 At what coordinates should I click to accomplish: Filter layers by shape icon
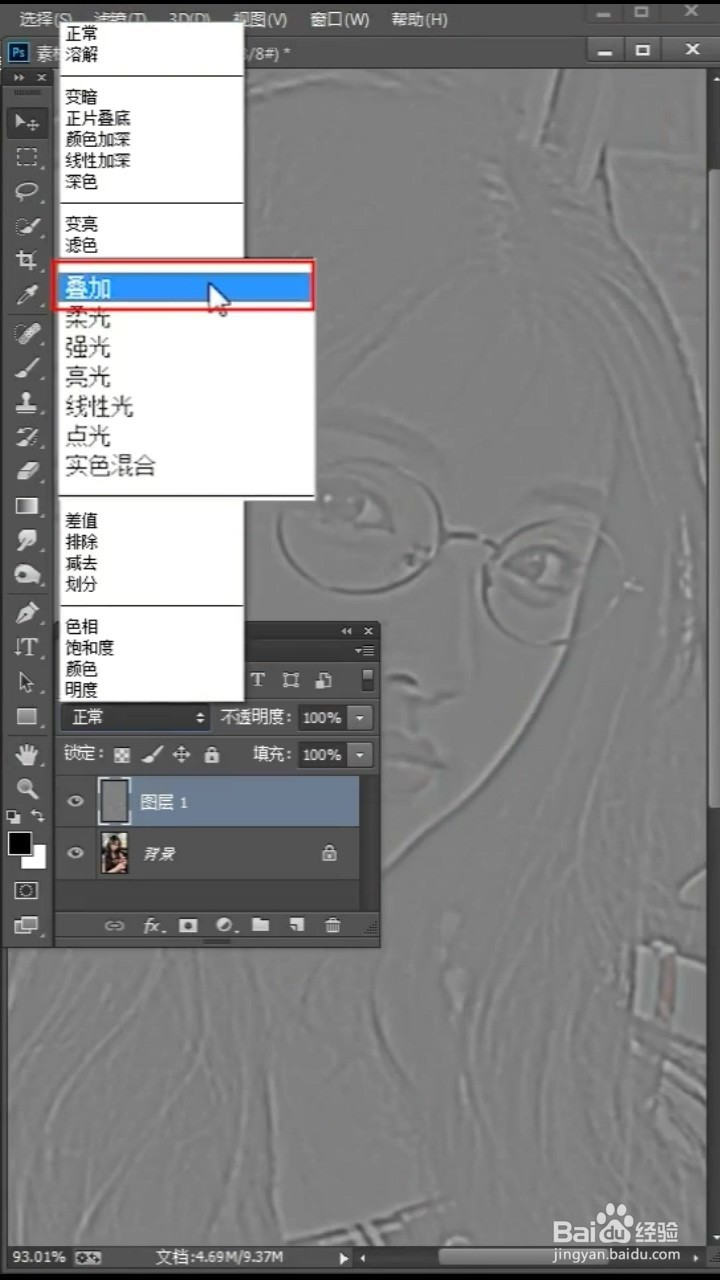click(x=291, y=680)
